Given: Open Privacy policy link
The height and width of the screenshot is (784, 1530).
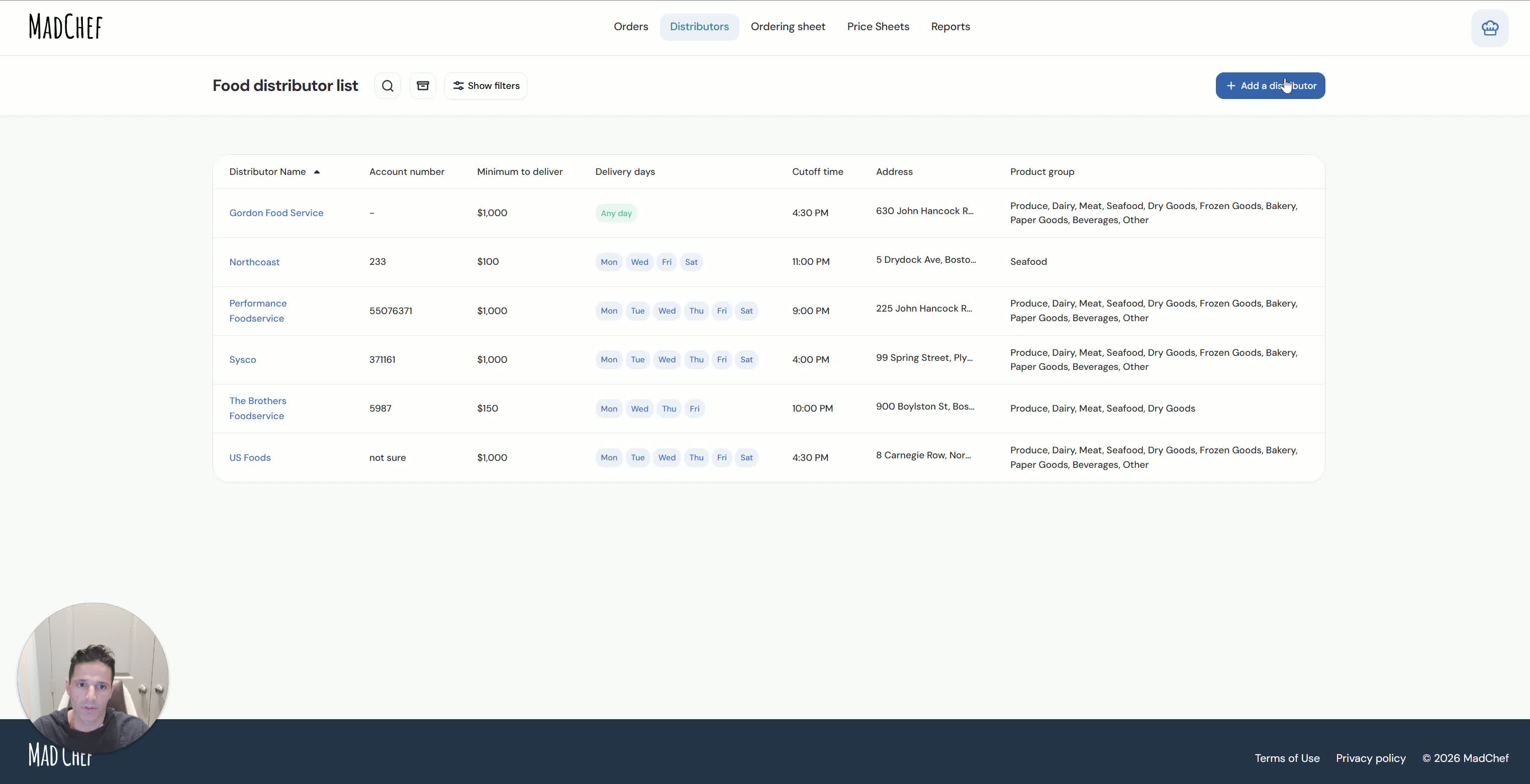Looking at the screenshot, I should click(x=1371, y=758).
